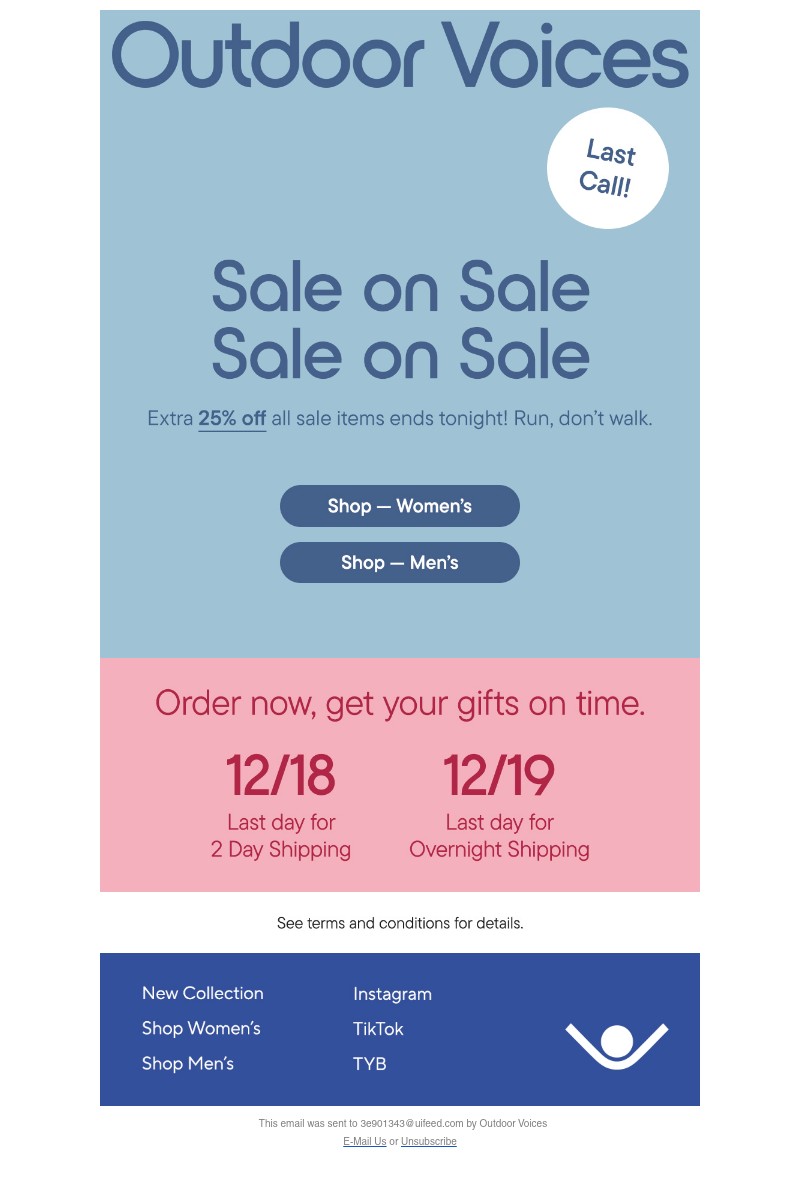
Task: Click the Last Call! circular badge
Action: coord(607,168)
